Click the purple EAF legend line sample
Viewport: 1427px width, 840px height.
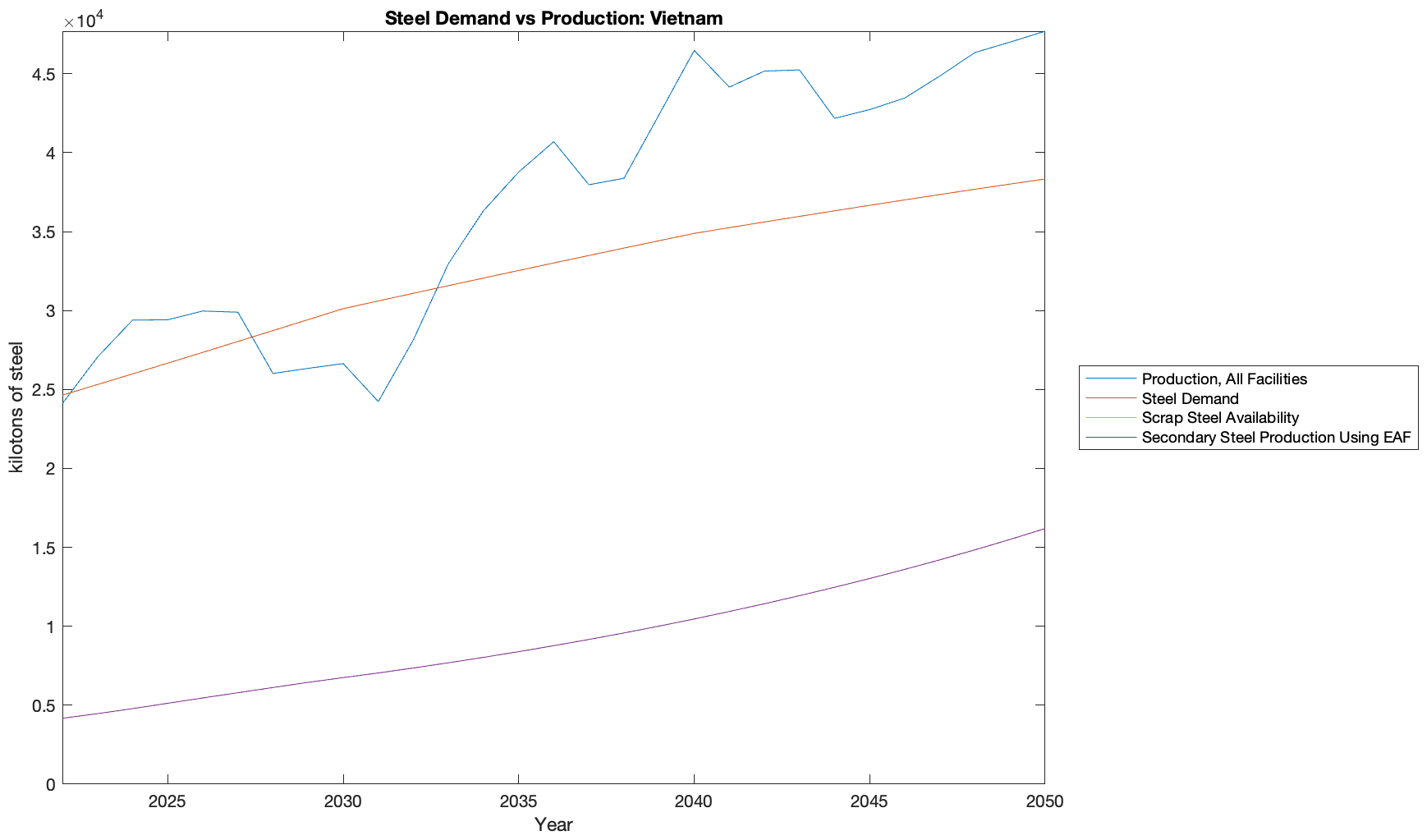[1111, 438]
